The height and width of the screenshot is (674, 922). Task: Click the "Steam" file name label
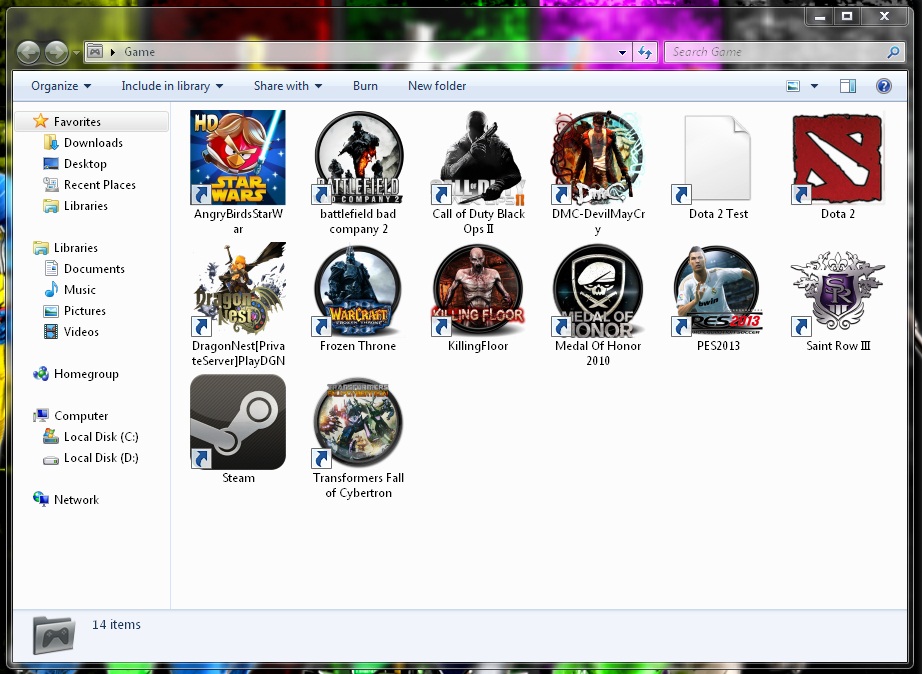(238, 478)
